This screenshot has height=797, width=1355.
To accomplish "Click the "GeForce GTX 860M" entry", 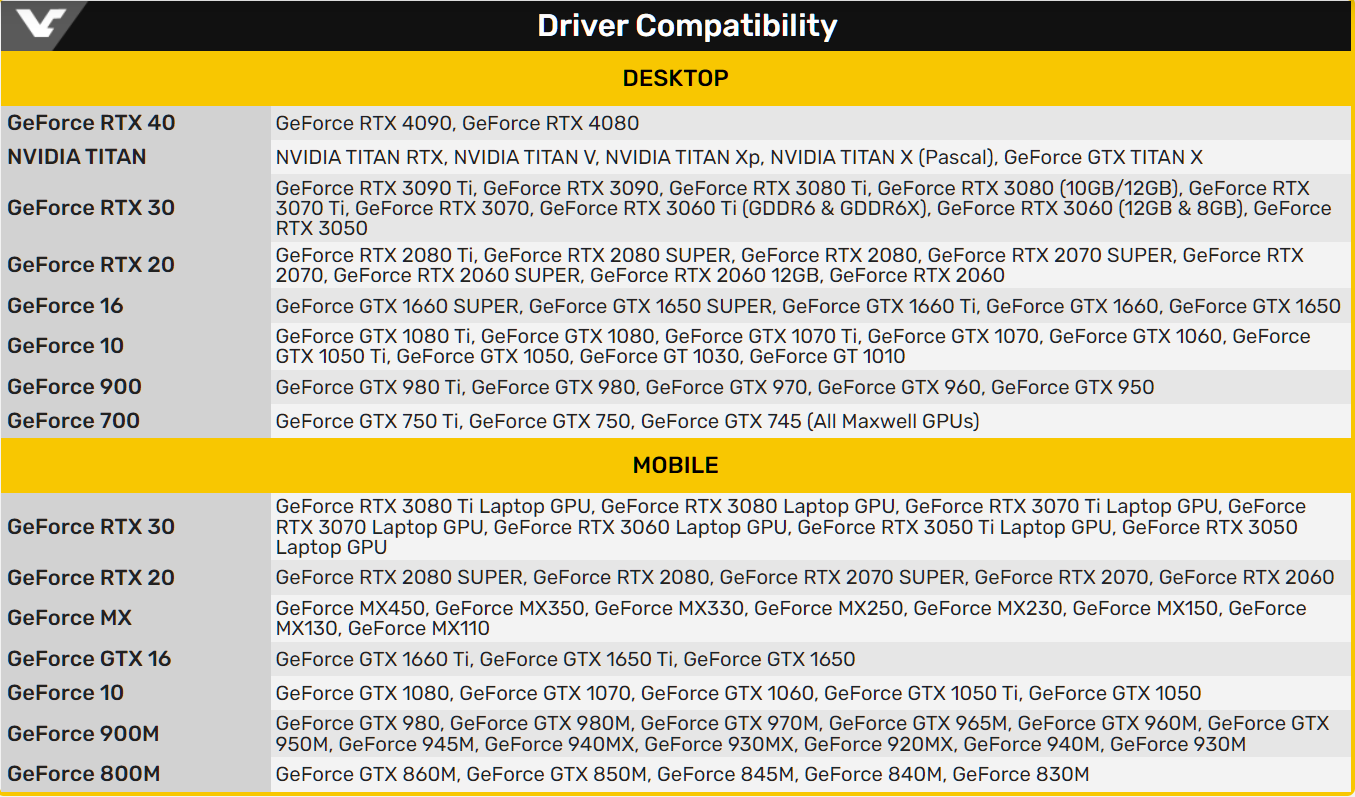I will [366, 774].
